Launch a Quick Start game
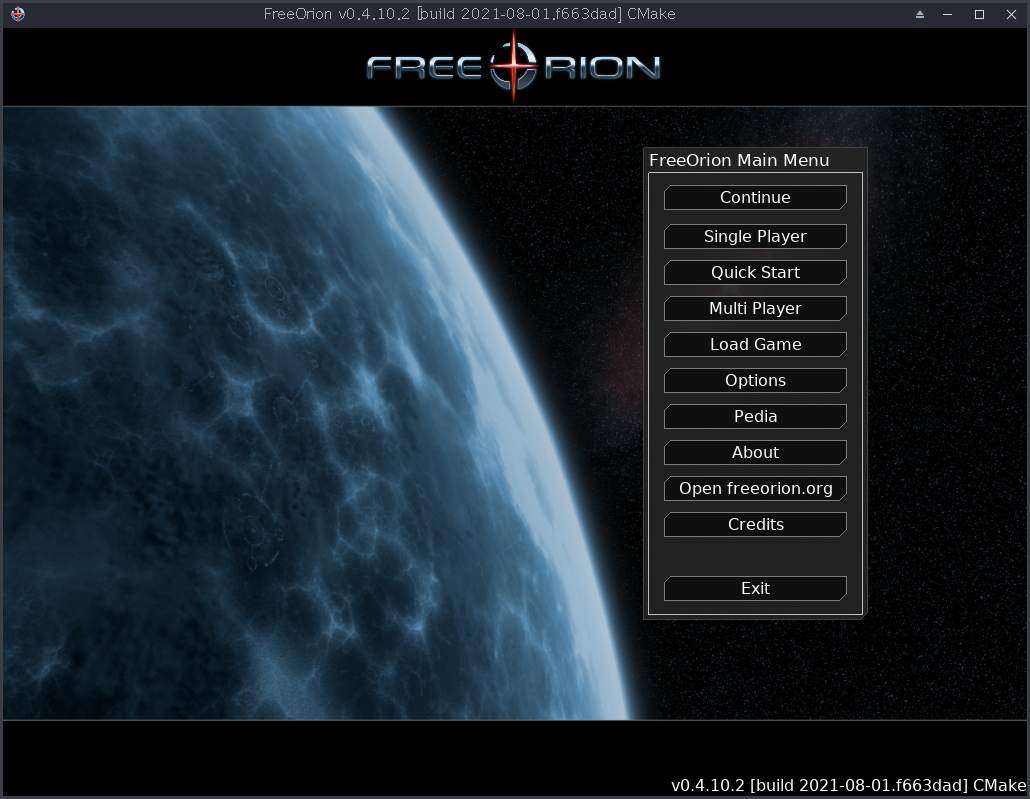The image size is (1030, 799). click(755, 273)
